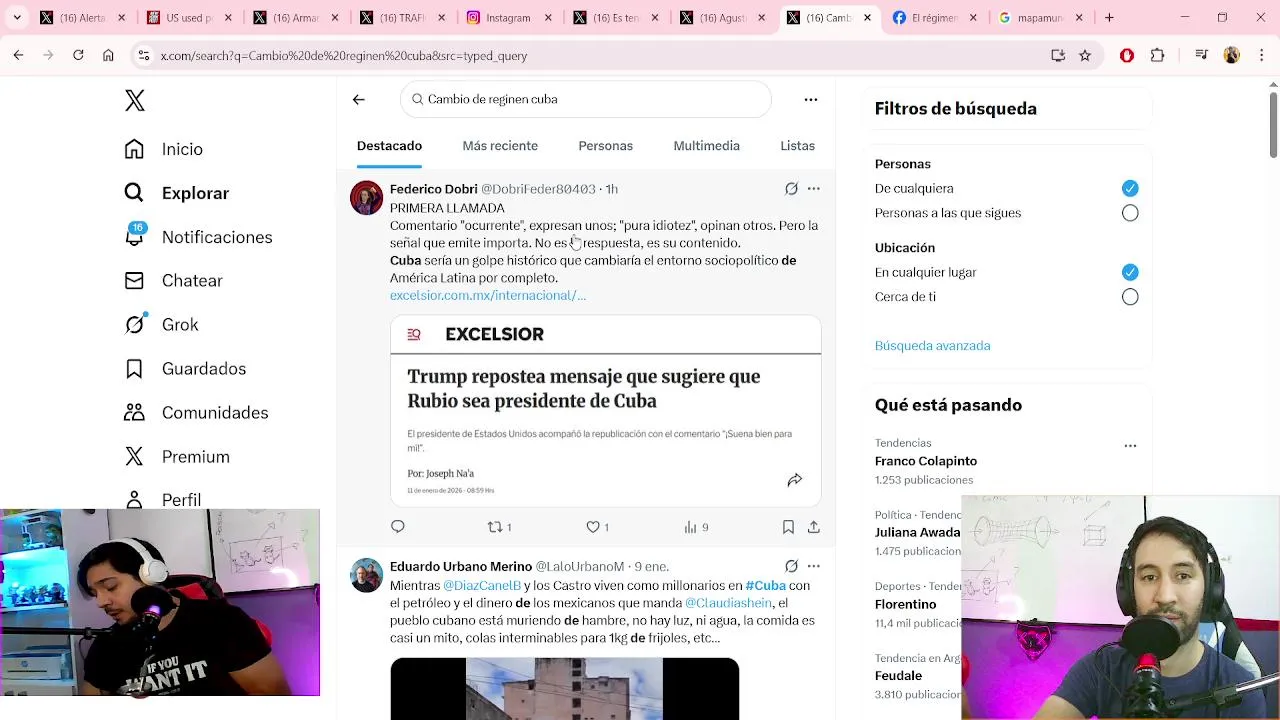Open Comunidades section
Viewport: 1280px width, 720px height.
tap(196, 413)
